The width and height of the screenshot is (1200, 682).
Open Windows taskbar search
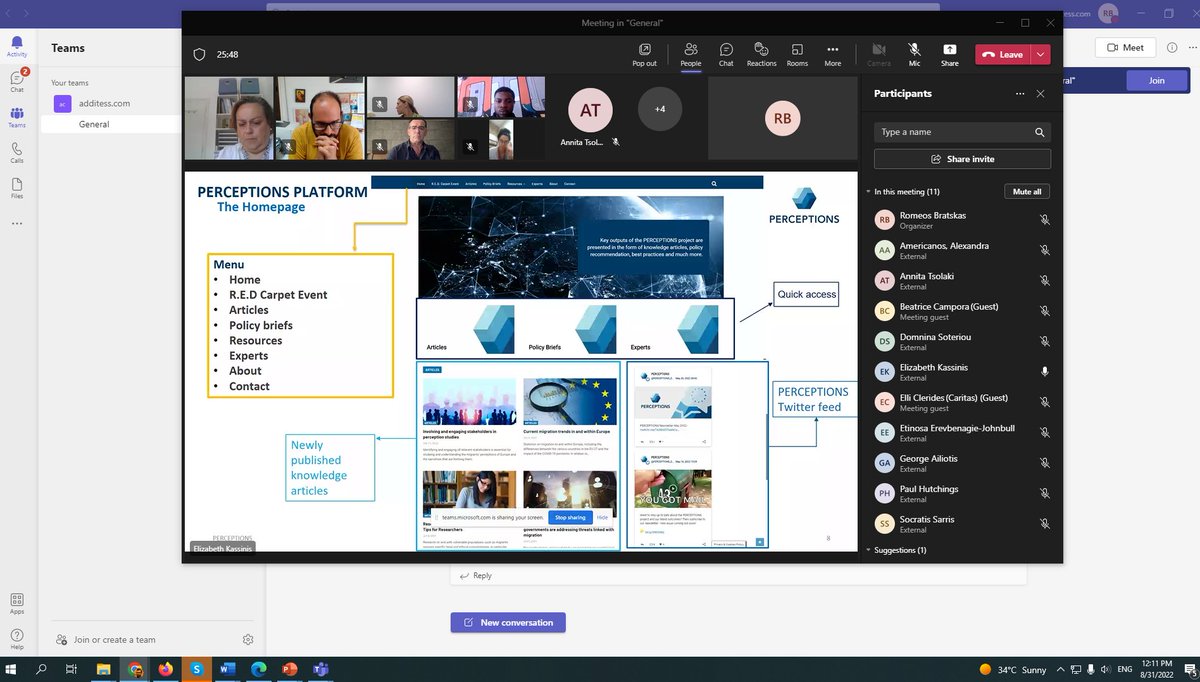click(x=42, y=669)
